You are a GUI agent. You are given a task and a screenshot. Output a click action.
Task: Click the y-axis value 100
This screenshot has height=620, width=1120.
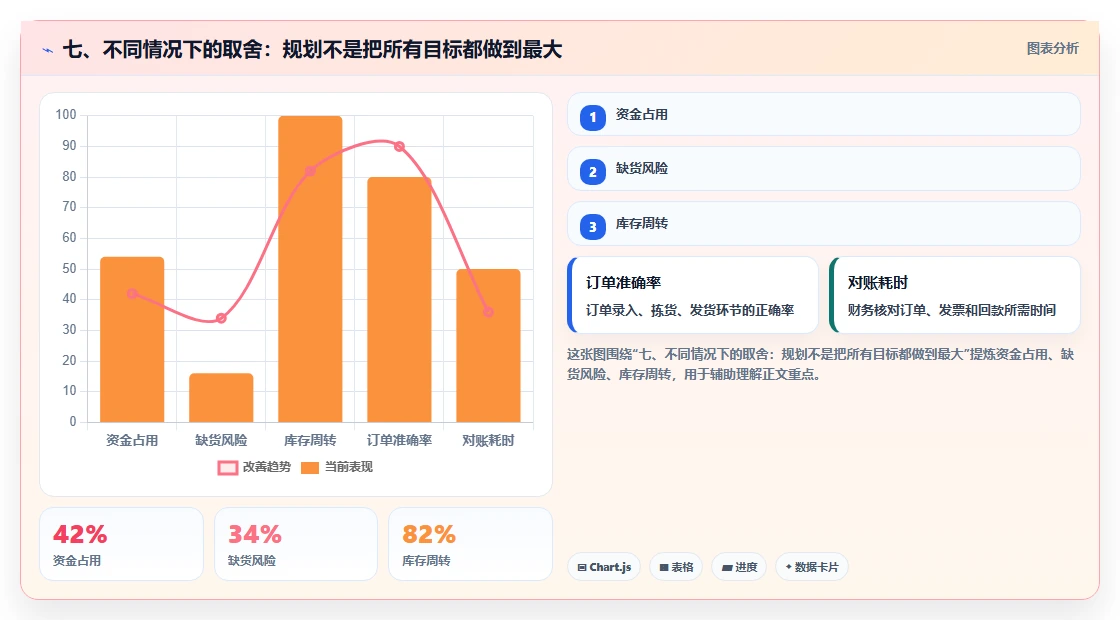coord(66,115)
